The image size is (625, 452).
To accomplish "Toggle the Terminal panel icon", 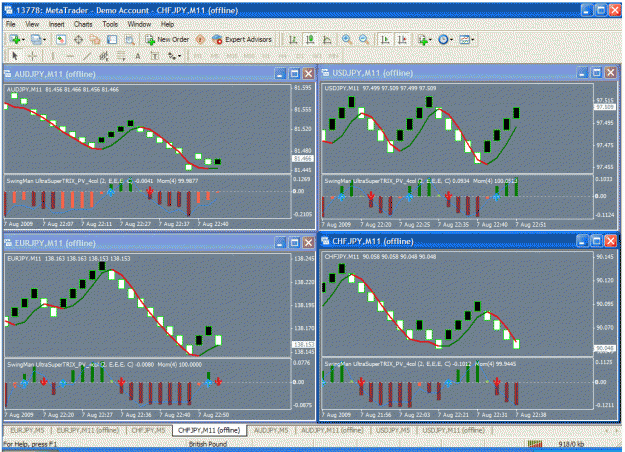I will pos(112,39).
